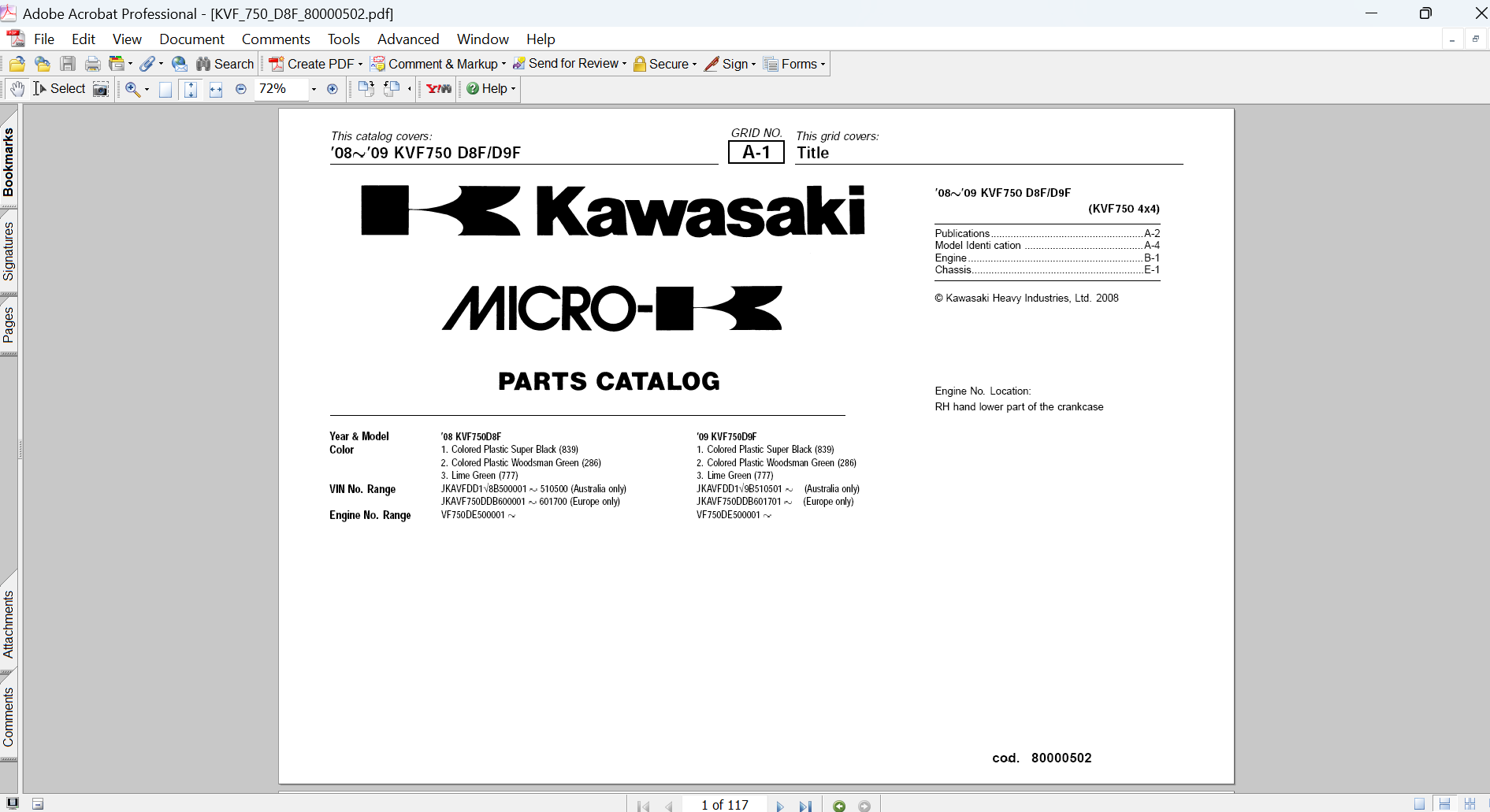Set Actual Size page view
The height and width of the screenshot is (812, 1490).
[x=165, y=89]
